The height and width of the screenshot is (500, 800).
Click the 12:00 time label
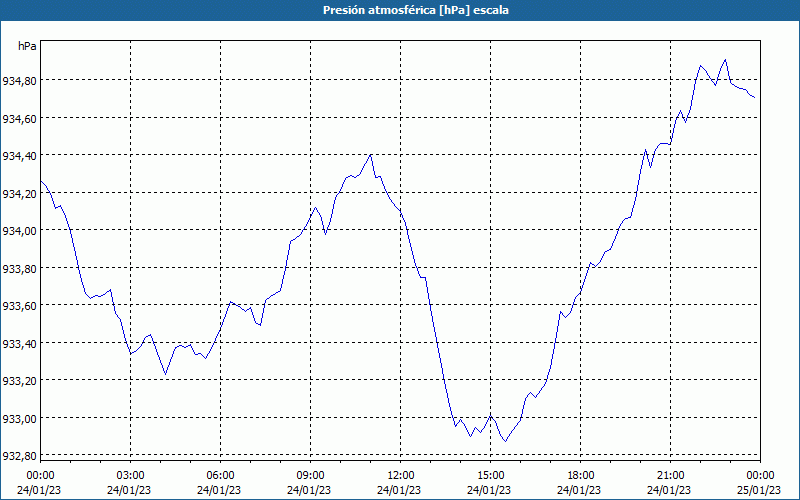401,476
